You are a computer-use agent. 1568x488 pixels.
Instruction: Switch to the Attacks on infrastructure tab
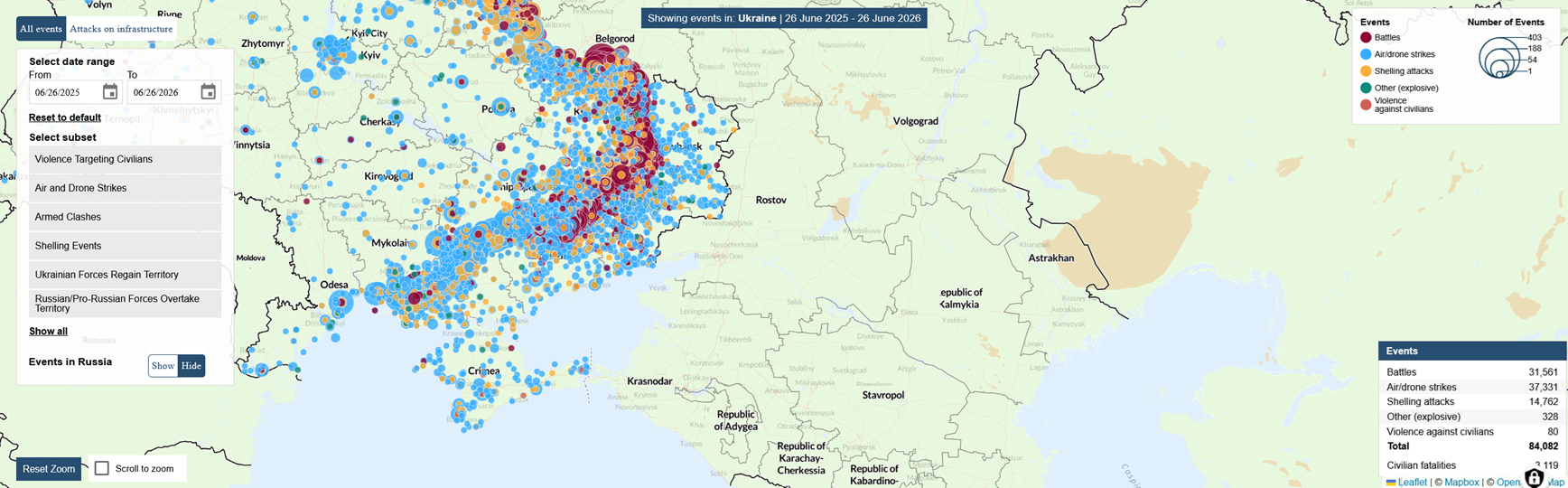click(121, 29)
